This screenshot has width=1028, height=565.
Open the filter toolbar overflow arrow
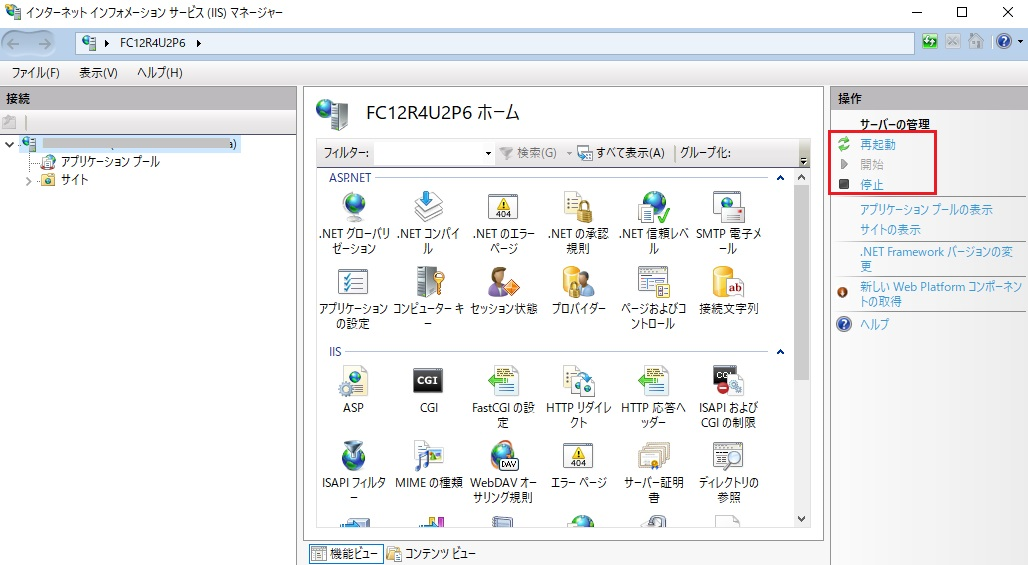[804, 161]
